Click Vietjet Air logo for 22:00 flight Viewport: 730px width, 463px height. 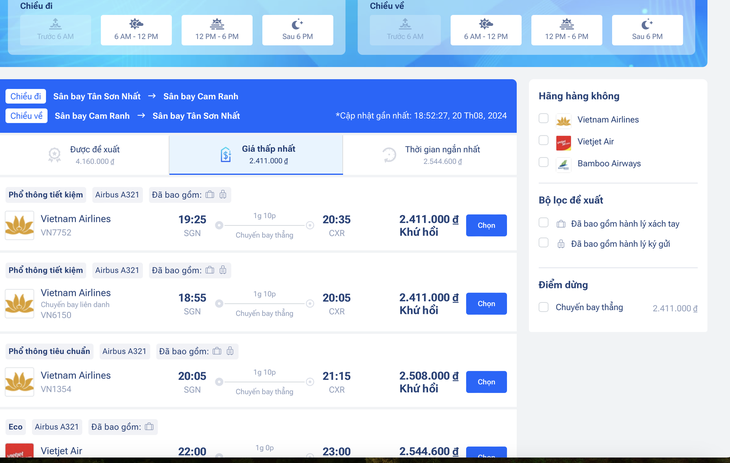[20, 450]
